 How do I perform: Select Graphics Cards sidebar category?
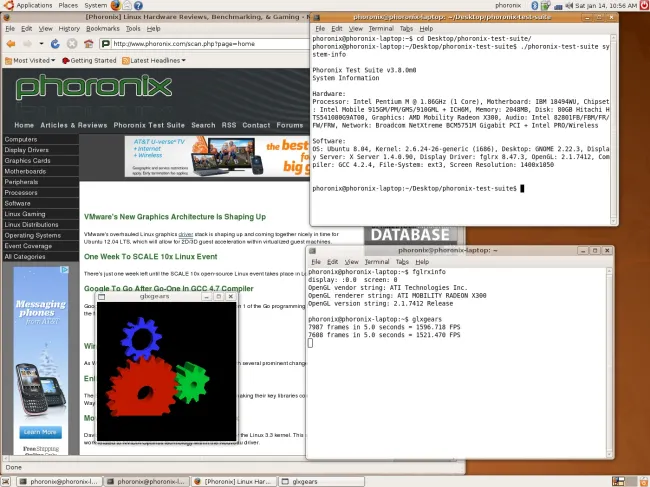pos(41,161)
